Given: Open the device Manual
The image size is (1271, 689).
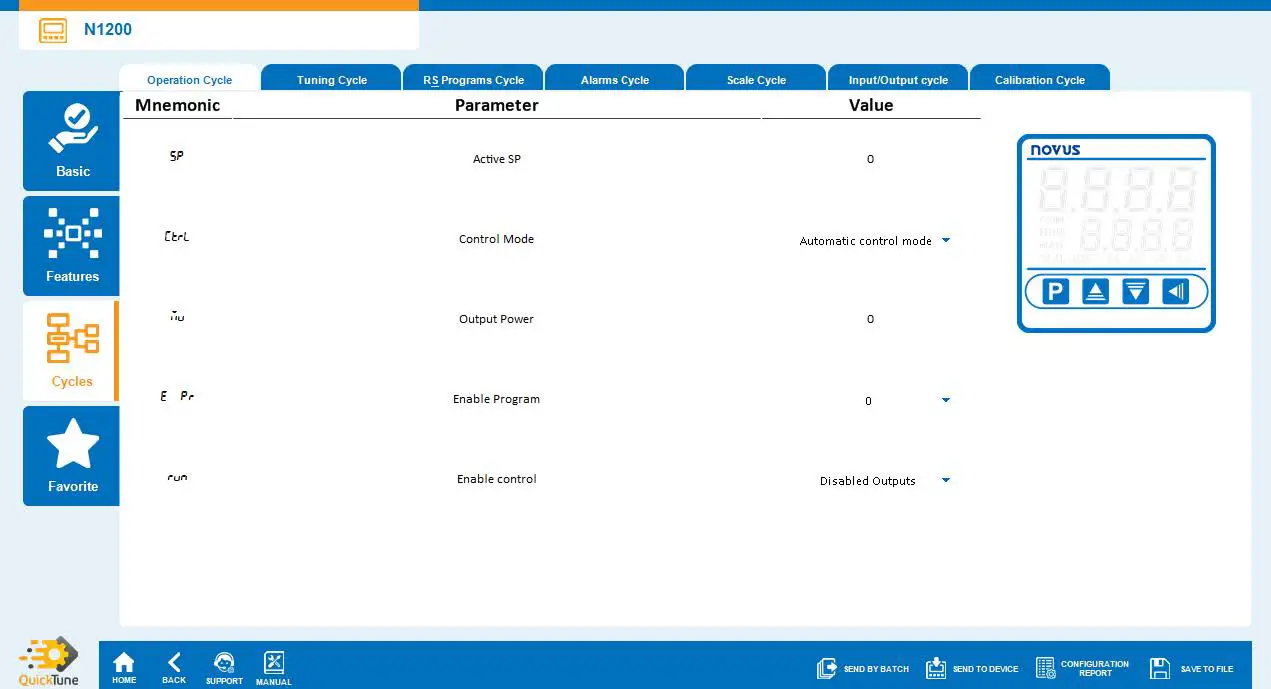Looking at the screenshot, I should coord(273,665).
